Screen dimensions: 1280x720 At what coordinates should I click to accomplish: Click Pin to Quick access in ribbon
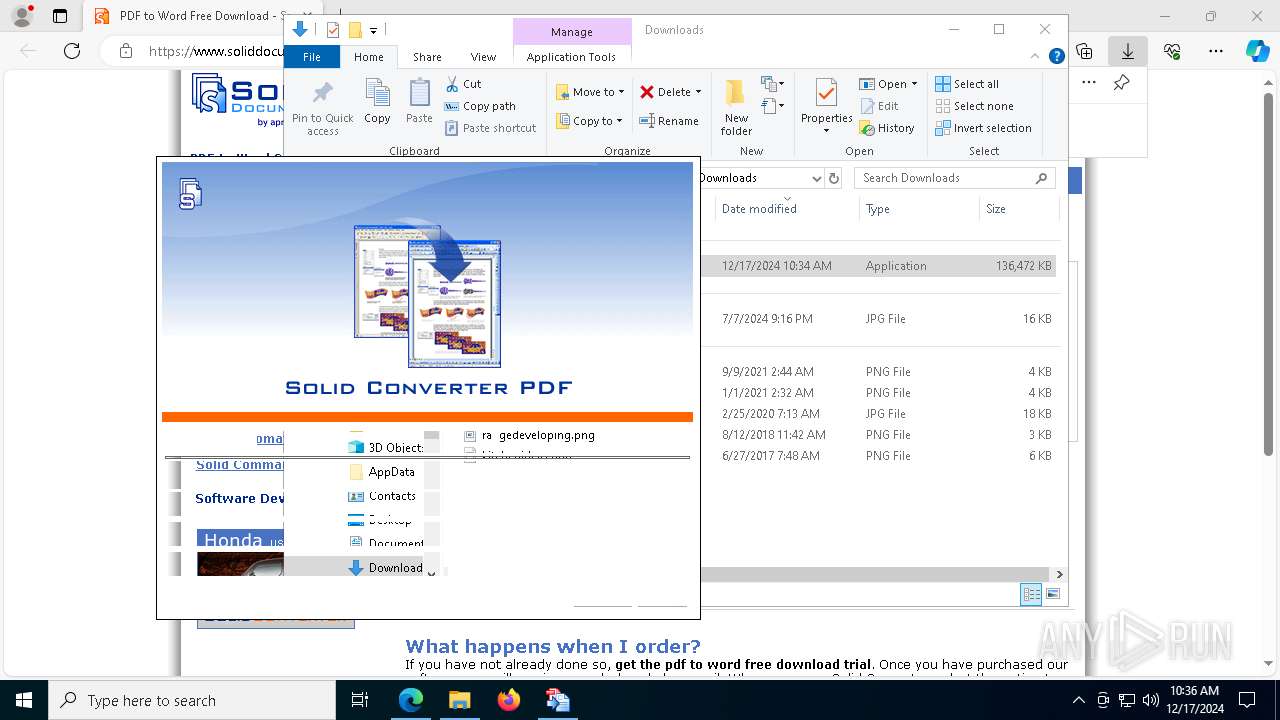coord(322,106)
